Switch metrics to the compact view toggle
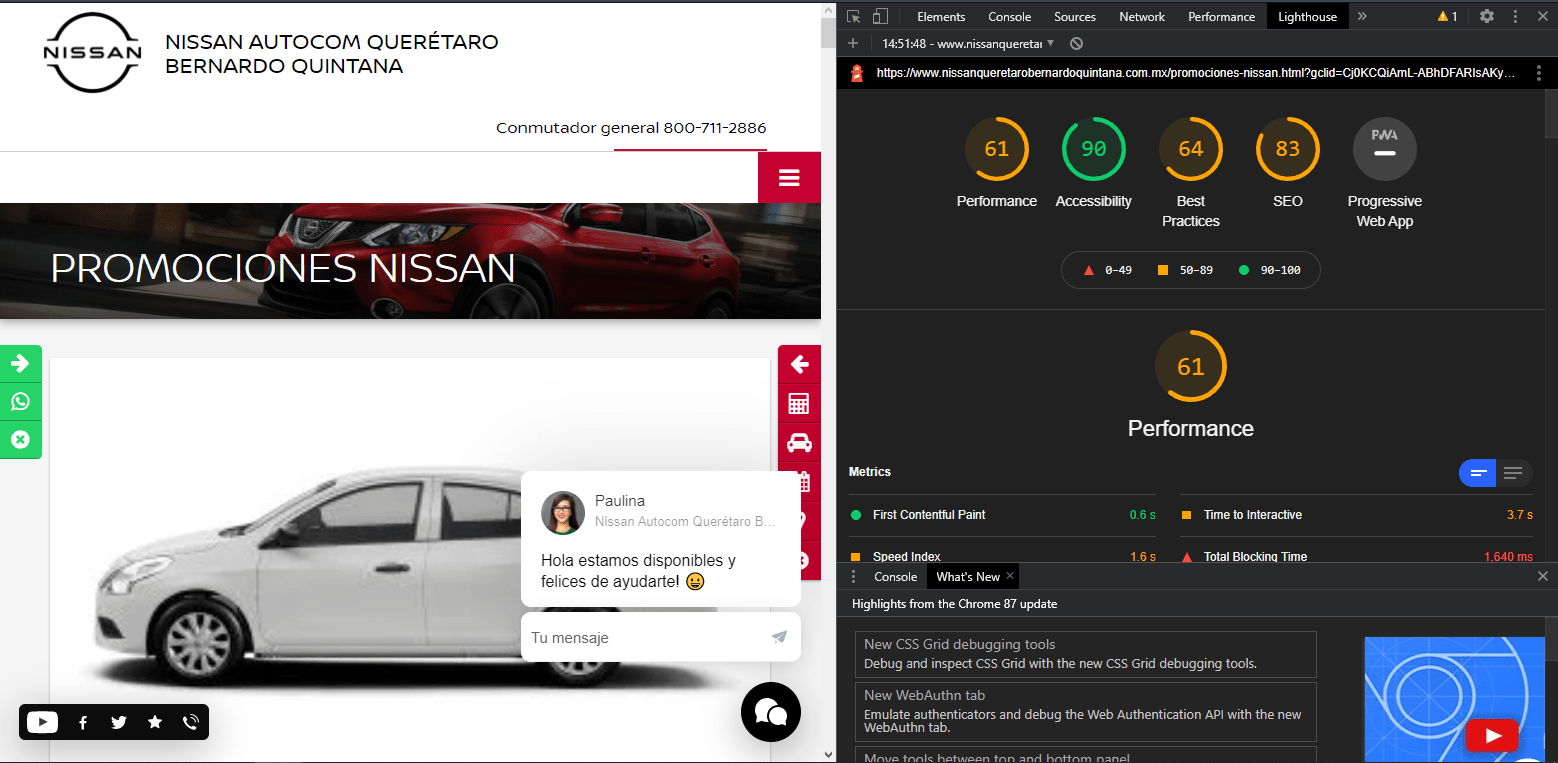 point(1478,473)
